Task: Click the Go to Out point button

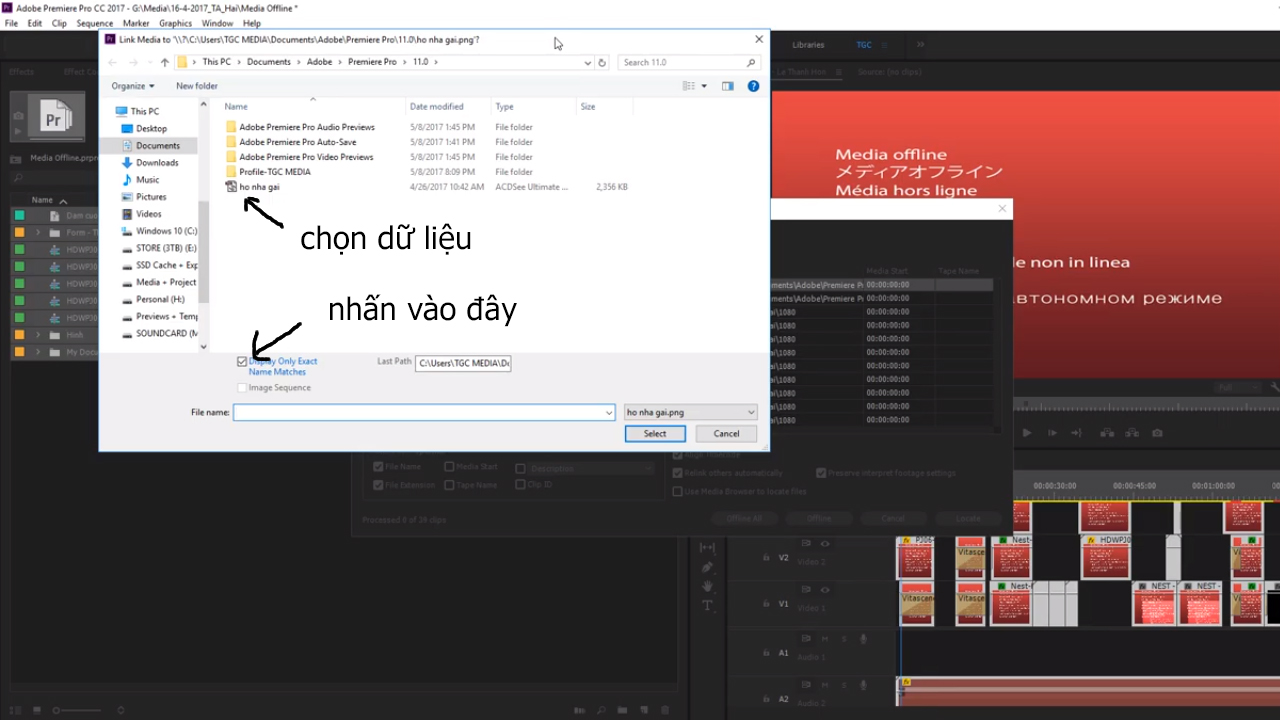Action: (1076, 433)
